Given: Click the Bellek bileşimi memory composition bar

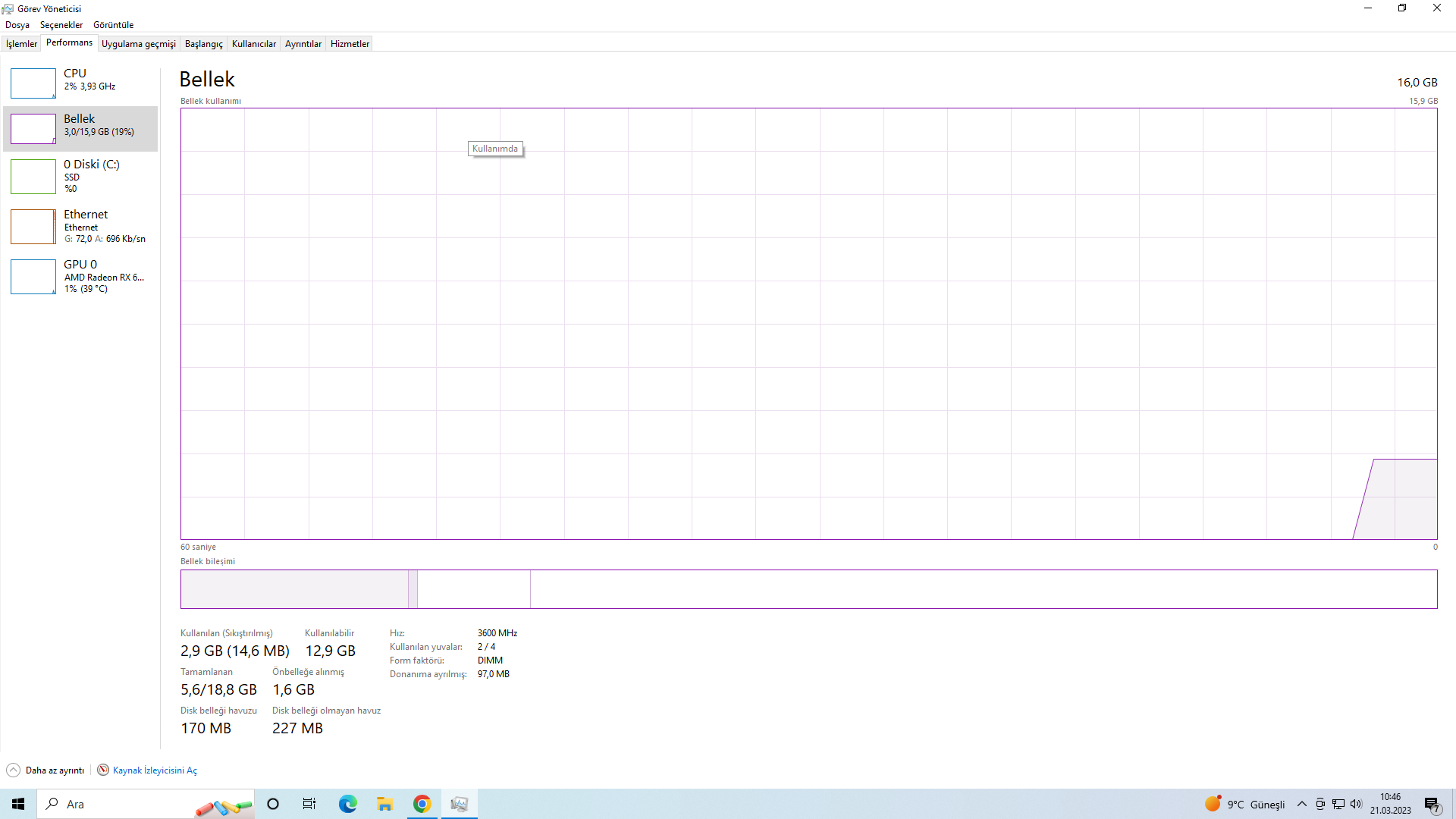Looking at the screenshot, I should [808, 589].
